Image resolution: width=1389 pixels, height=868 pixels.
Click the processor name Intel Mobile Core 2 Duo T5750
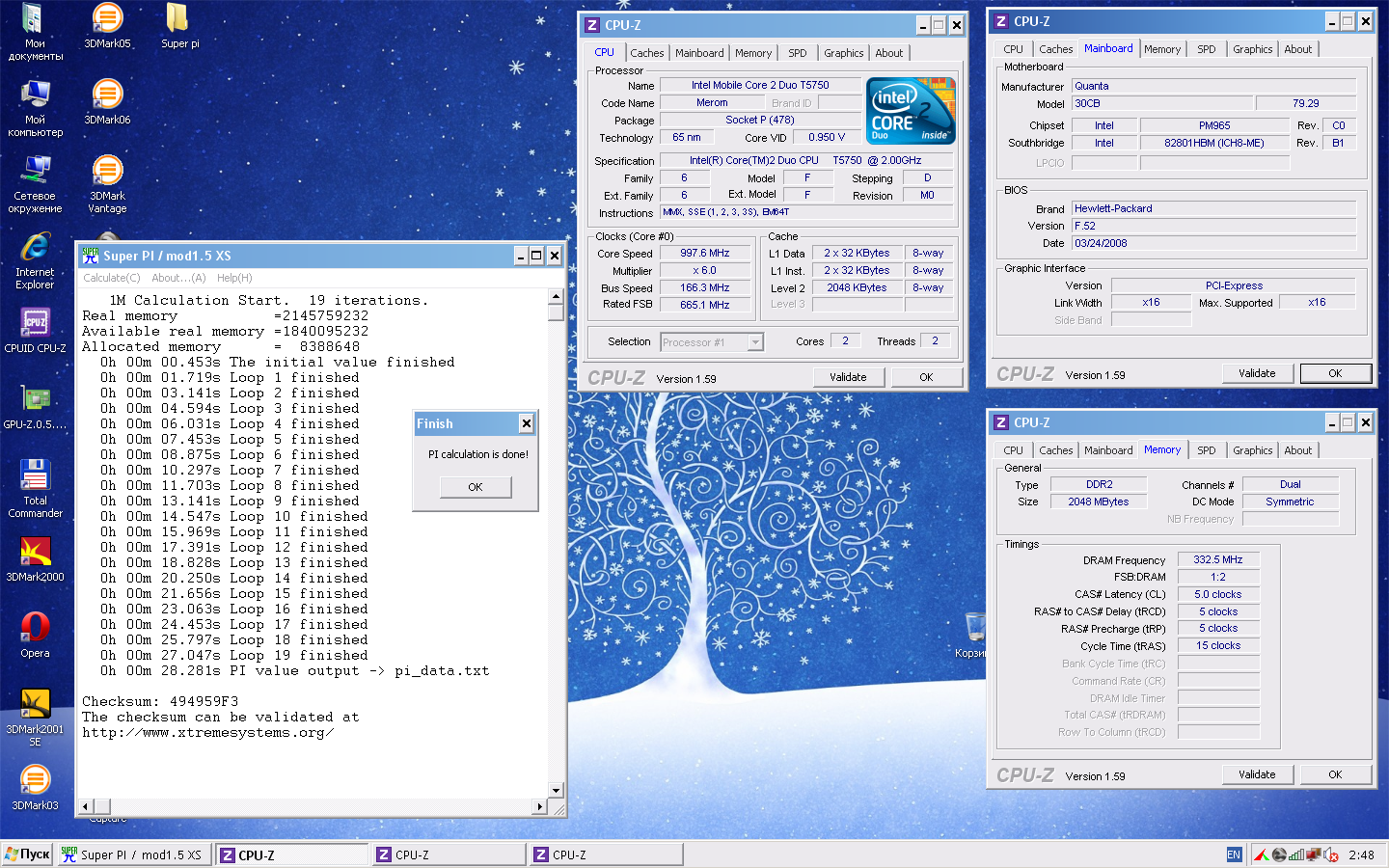tap(760, 85)
